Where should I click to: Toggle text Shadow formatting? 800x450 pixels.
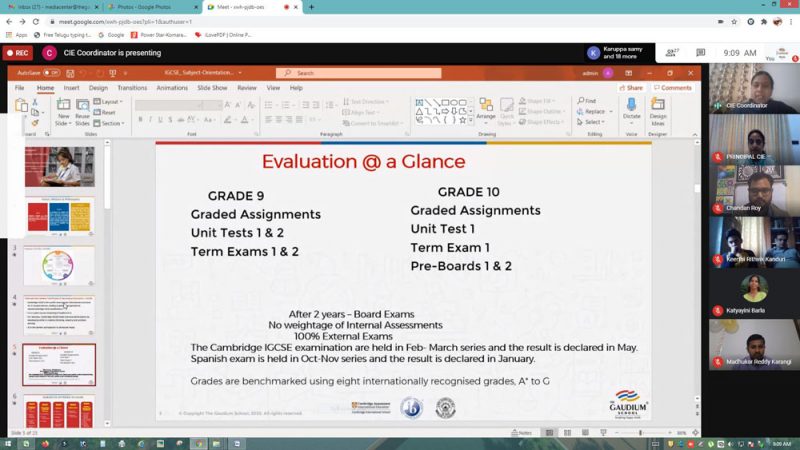coord(170,119)
